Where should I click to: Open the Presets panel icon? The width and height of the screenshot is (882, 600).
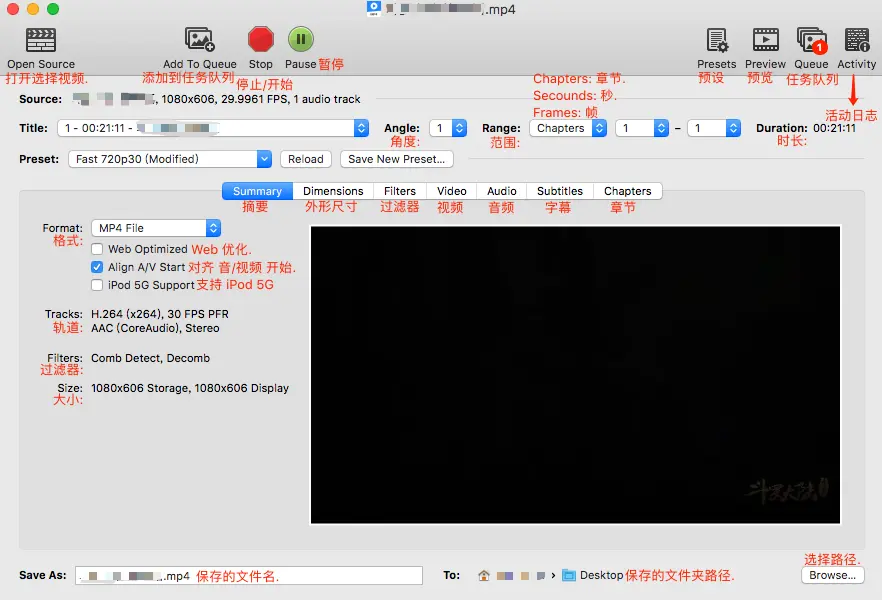[717, 40]
